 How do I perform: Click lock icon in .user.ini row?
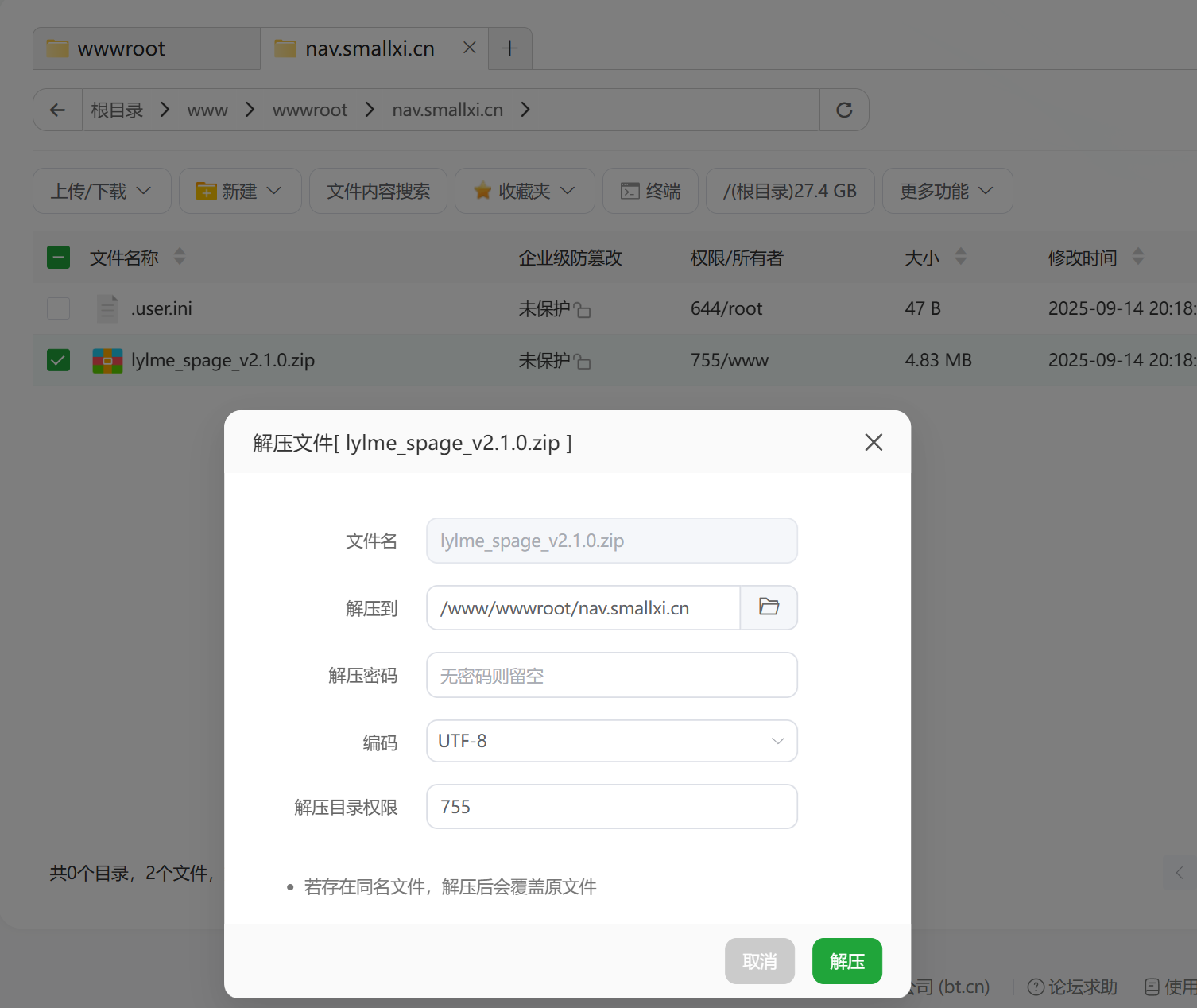pos(583,310)
